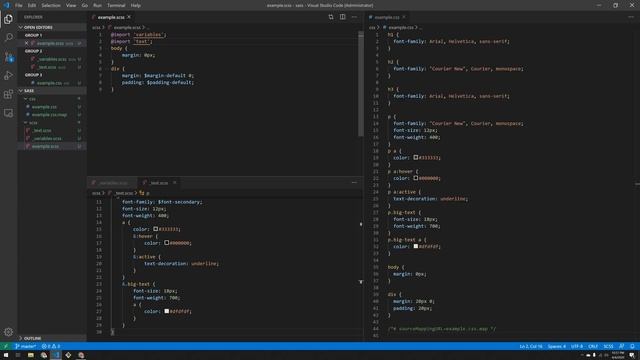
Task: Close example.scss in Open Editors list
Action: 27,43
